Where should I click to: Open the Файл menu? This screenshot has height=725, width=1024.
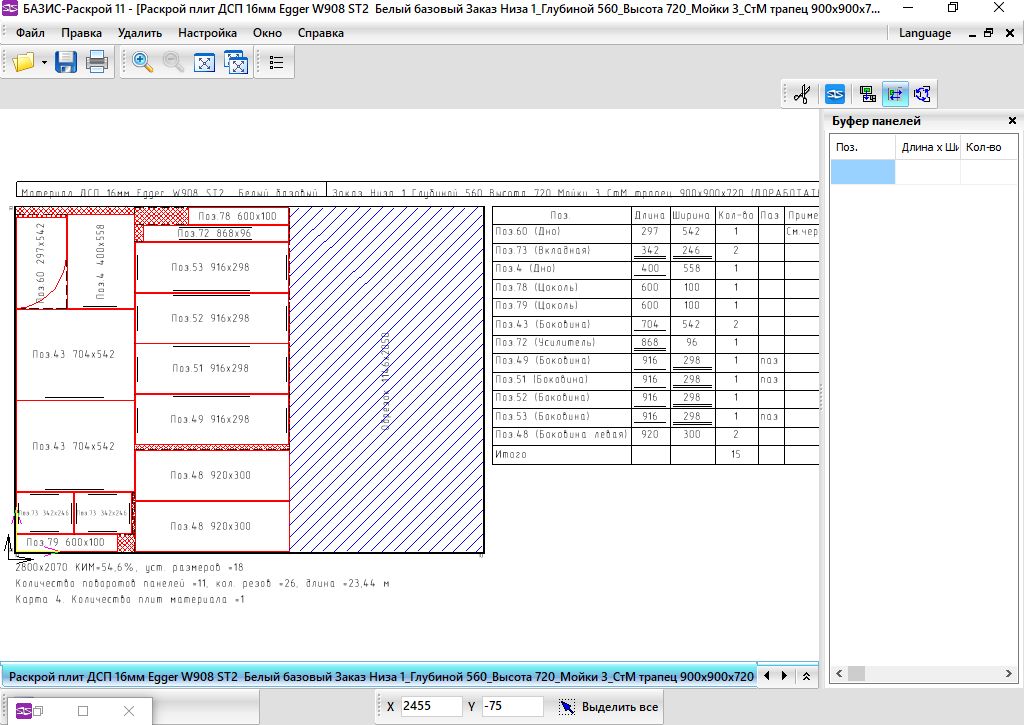coord(30,33)
